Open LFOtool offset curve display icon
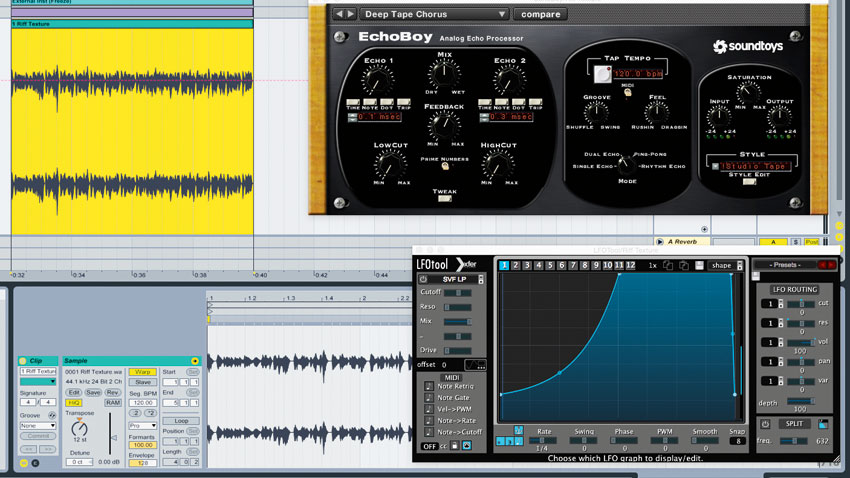The width and height of the screenshot is (850, 478). [475, 365]
